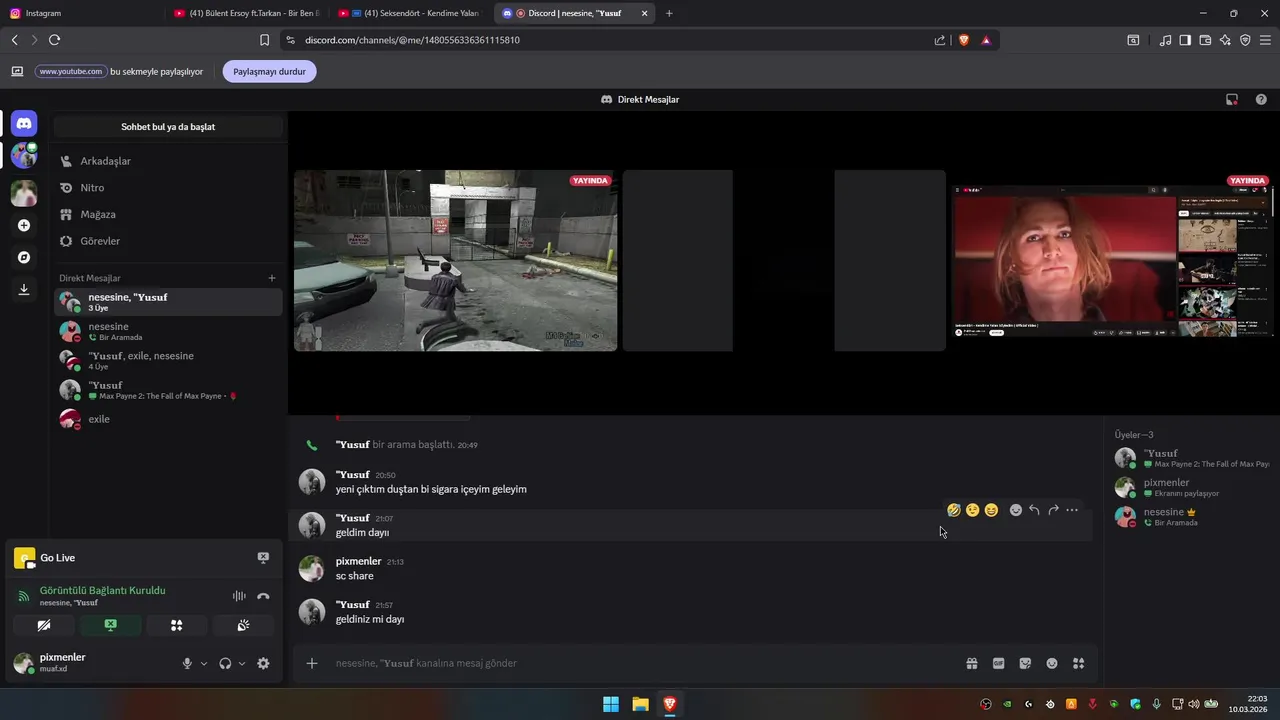
Task: Bookmark this page icon
Action: (264, 40)
